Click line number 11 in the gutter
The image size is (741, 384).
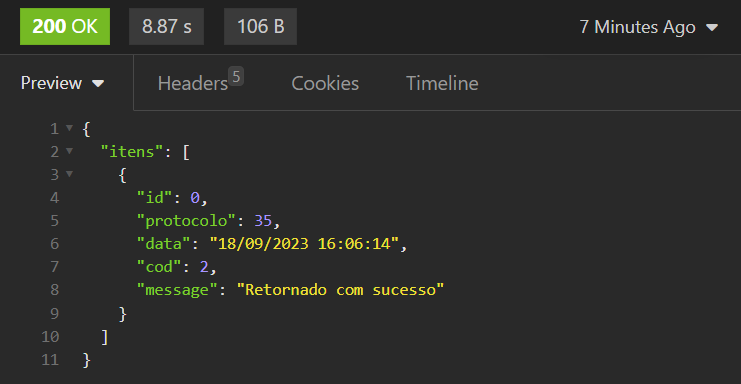point(50,360)
